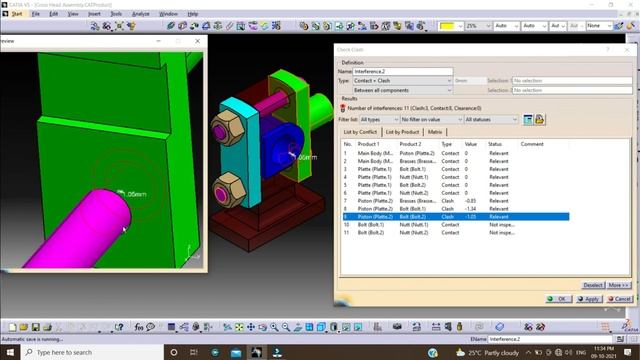Screen dimensions: 640x360
Task: Open the Edit menu
Action: click(54, 14)
